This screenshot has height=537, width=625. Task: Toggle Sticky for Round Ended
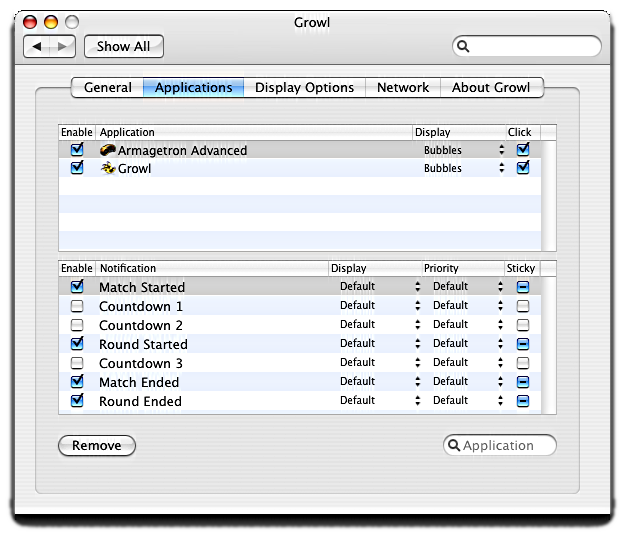[x=523, y=401]
